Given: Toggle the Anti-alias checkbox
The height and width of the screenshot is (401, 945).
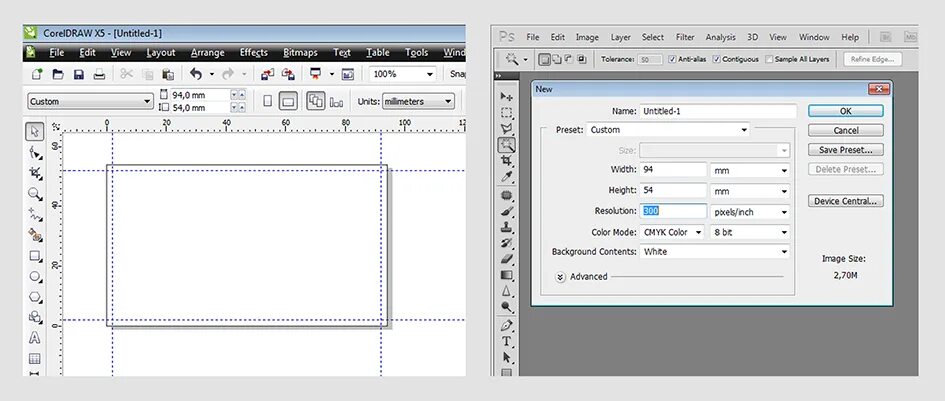Looking at the screenshot, I should 673,59.
